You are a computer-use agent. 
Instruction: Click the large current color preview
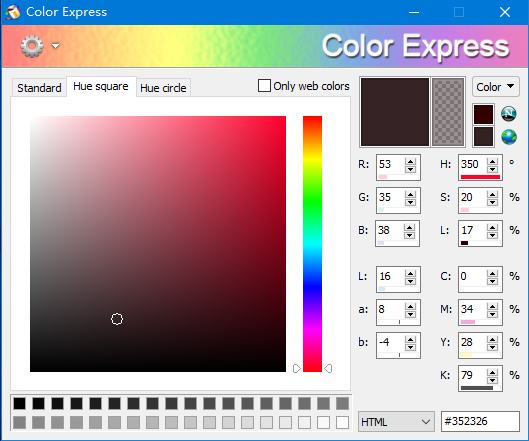click(395, 112)
